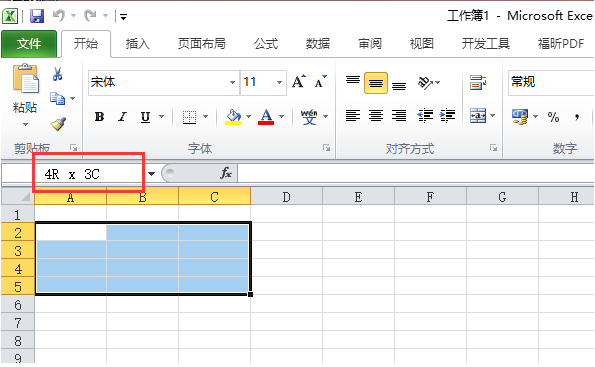The width and height of the screenshot is (595, 367).
Task: Click the Decrease Font Size icon
Action: (x=320, y=82)
